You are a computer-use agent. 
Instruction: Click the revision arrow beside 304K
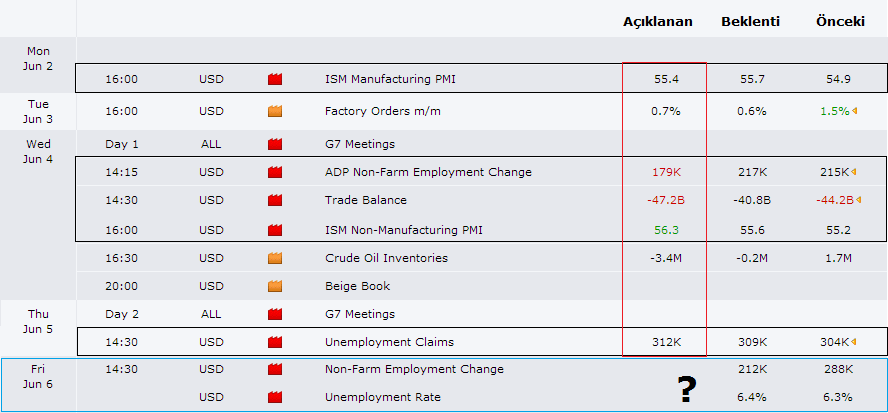(857, 342)
